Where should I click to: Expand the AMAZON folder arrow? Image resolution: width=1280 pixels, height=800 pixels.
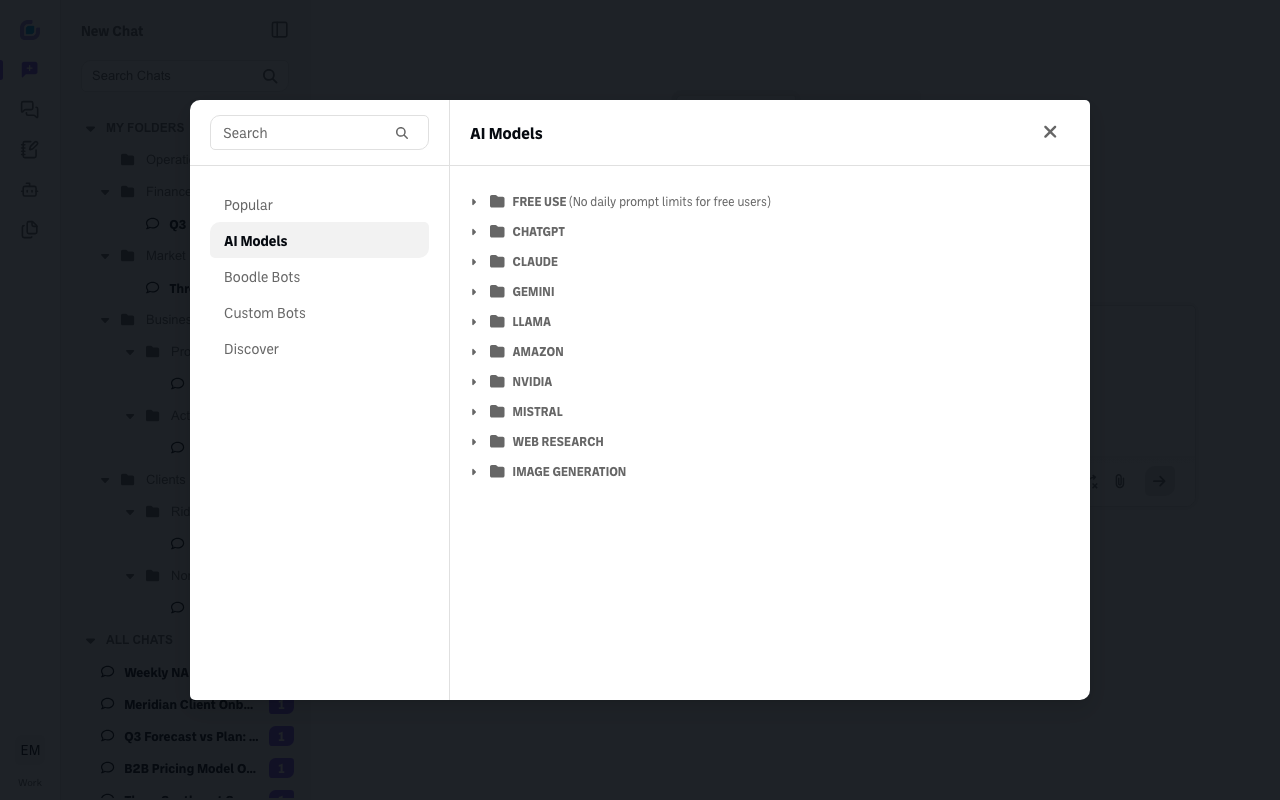(474, 352)
